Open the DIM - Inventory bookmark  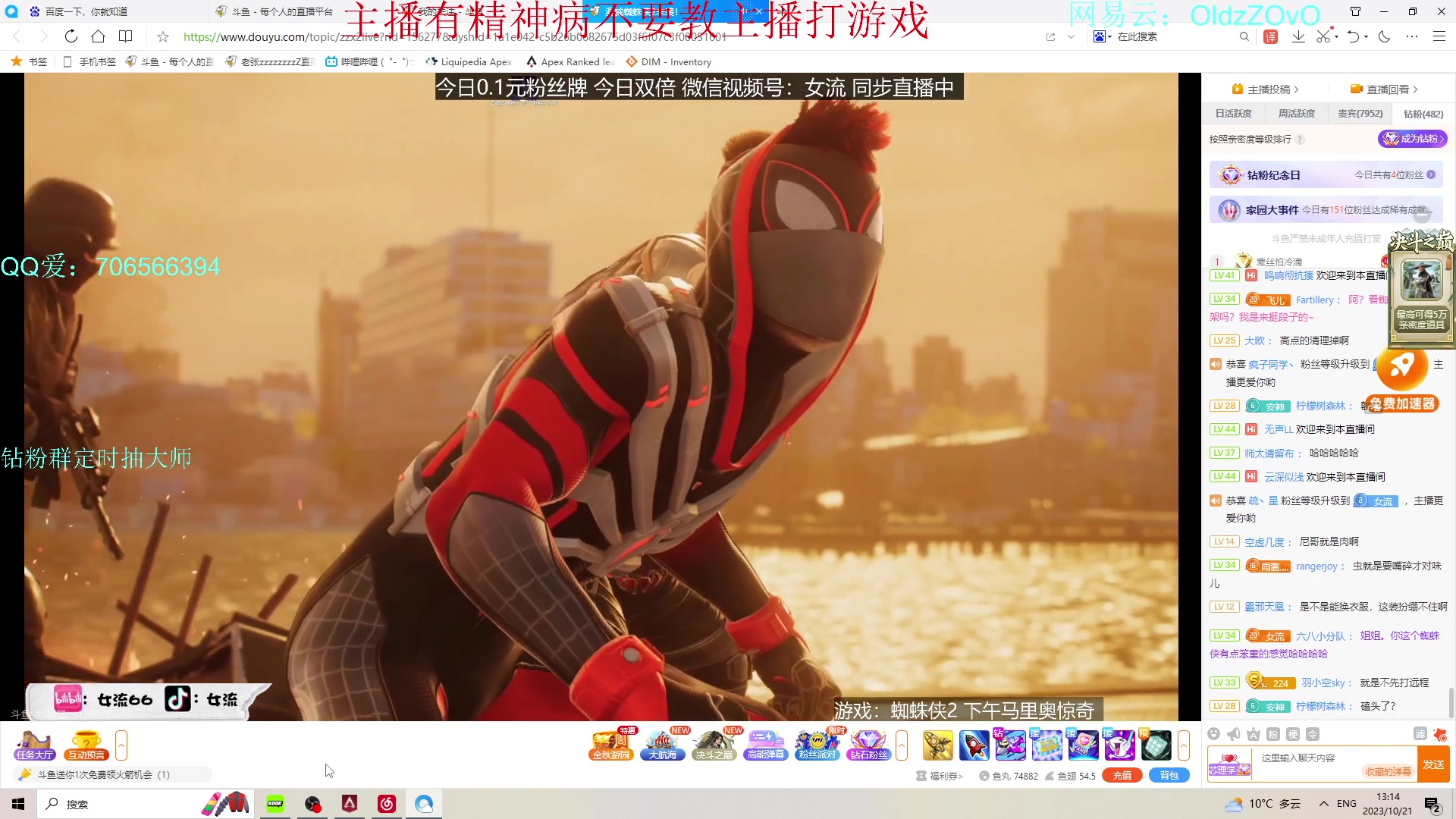coord(668,62)
